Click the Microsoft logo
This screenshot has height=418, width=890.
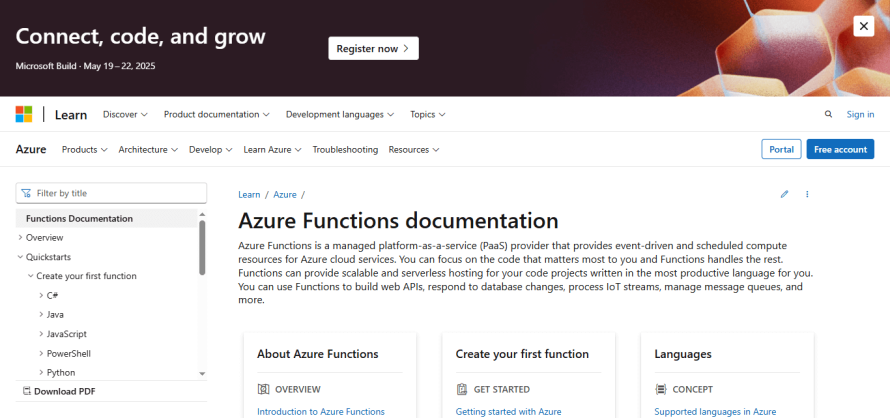[24, 114]
